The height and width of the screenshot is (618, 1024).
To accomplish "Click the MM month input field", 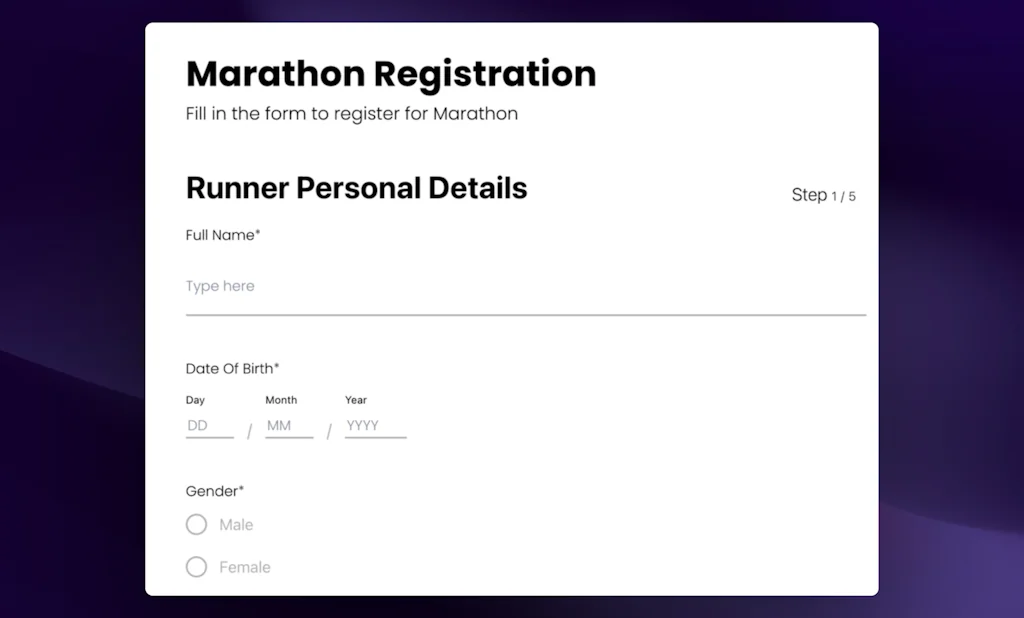I will (x=287, y=425).
